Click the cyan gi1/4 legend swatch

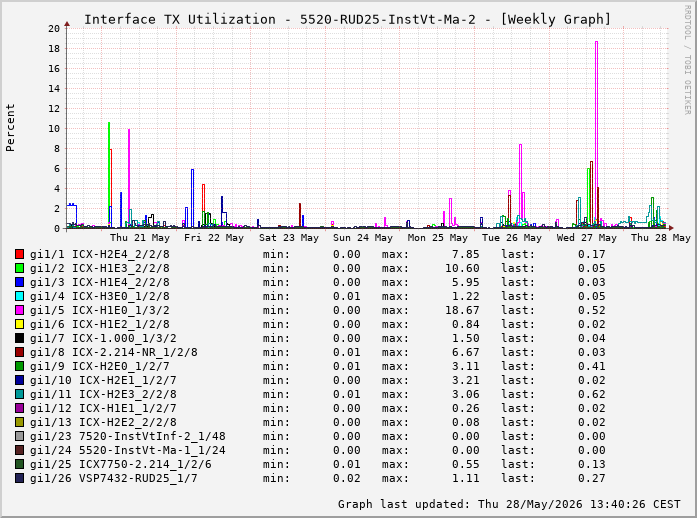point(19,296)
